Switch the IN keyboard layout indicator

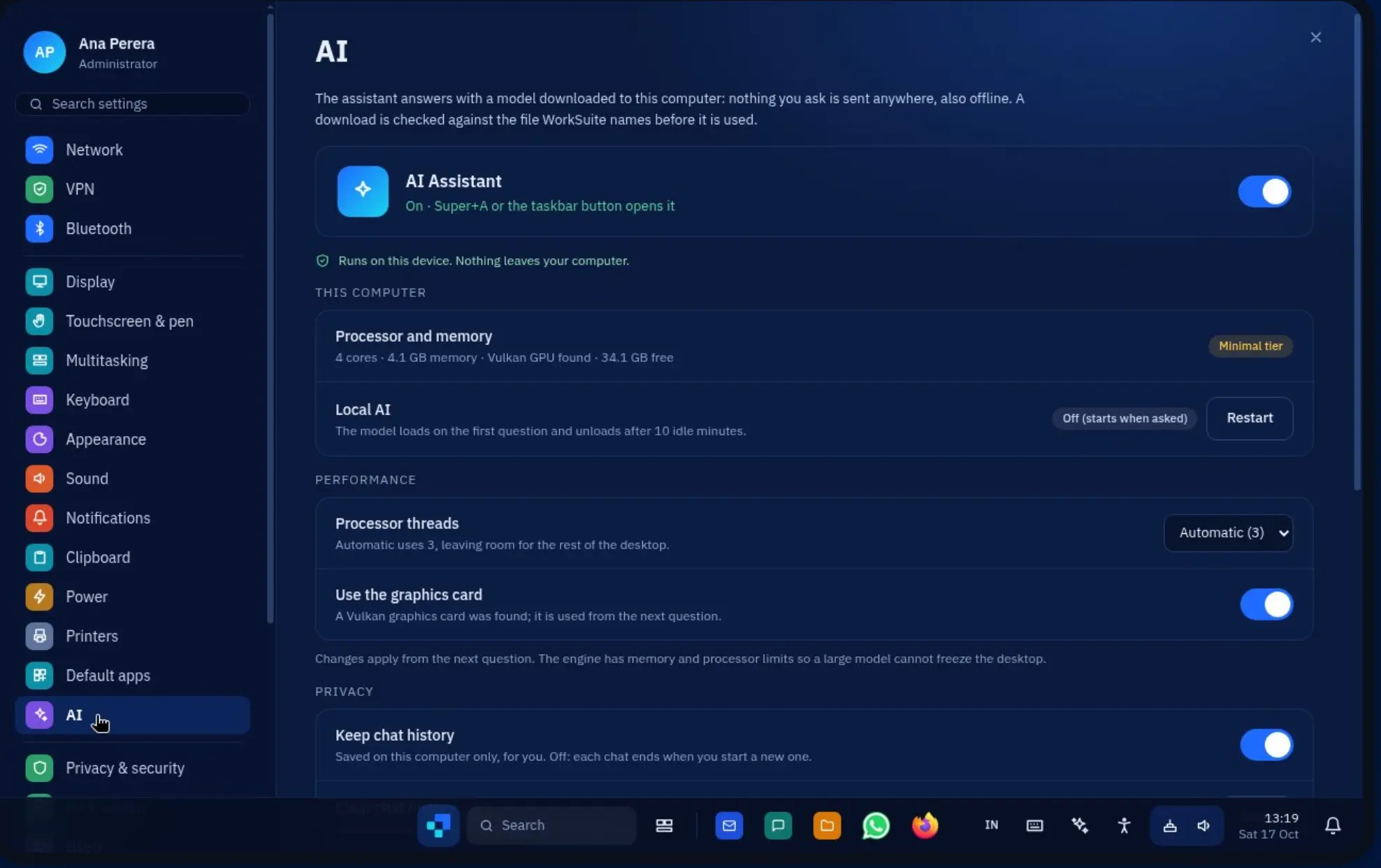[x=991, y=825]
